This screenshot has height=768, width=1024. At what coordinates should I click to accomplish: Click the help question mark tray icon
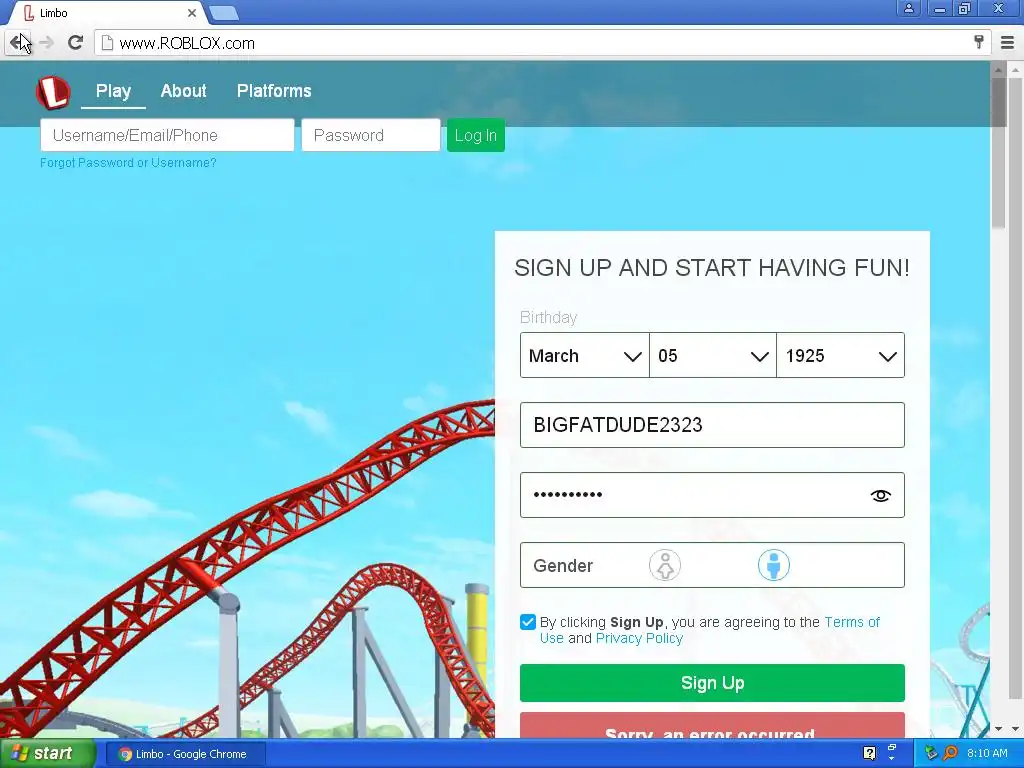869,753
